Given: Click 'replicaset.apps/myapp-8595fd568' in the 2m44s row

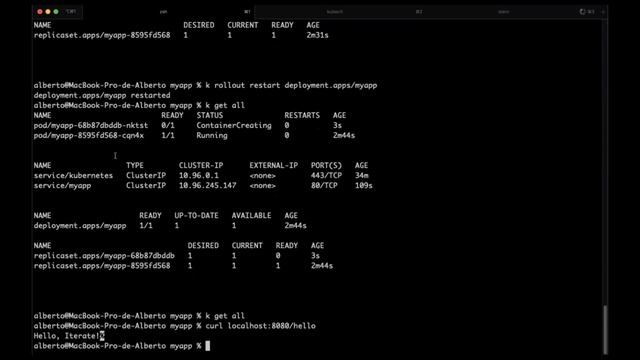Looking at the screenshot, I should click(102, 266).
